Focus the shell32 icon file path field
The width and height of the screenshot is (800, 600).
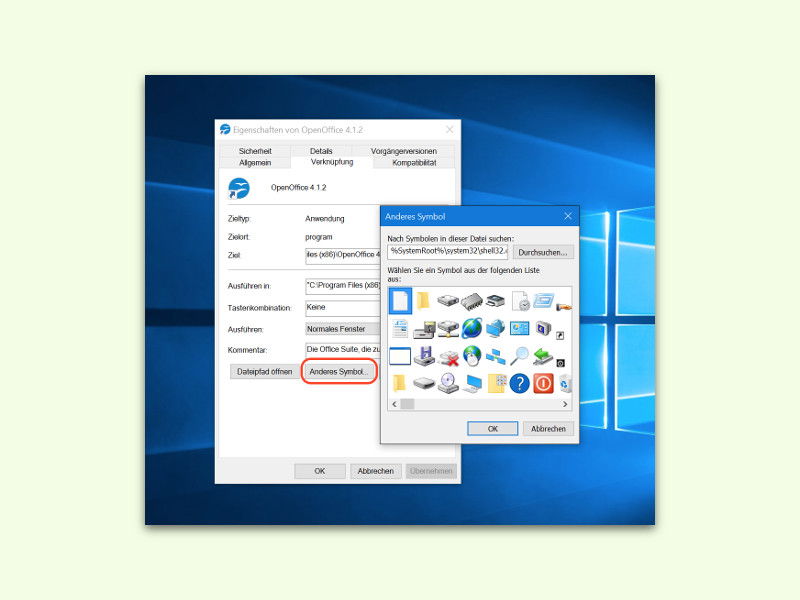tap(447, 252)
